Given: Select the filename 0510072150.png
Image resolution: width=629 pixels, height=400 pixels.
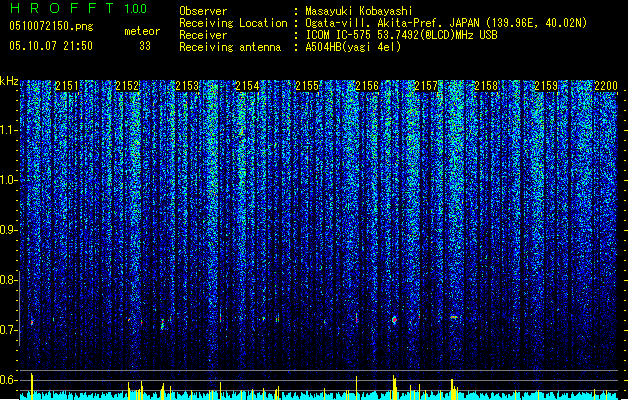Looking at the screenshot, I should (x=51, y=26).
